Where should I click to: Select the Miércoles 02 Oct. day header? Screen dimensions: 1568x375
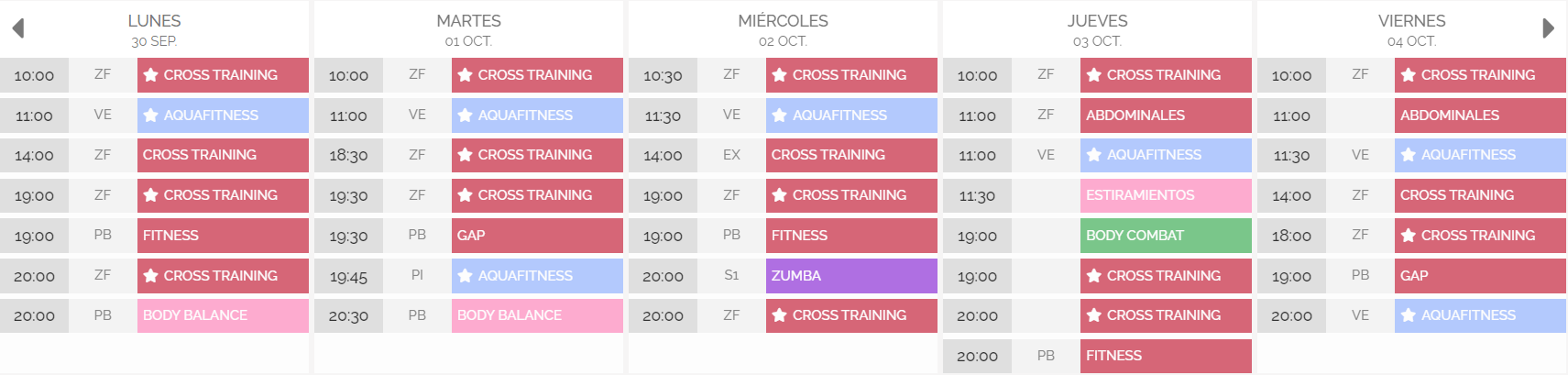[x=783, y=29]
